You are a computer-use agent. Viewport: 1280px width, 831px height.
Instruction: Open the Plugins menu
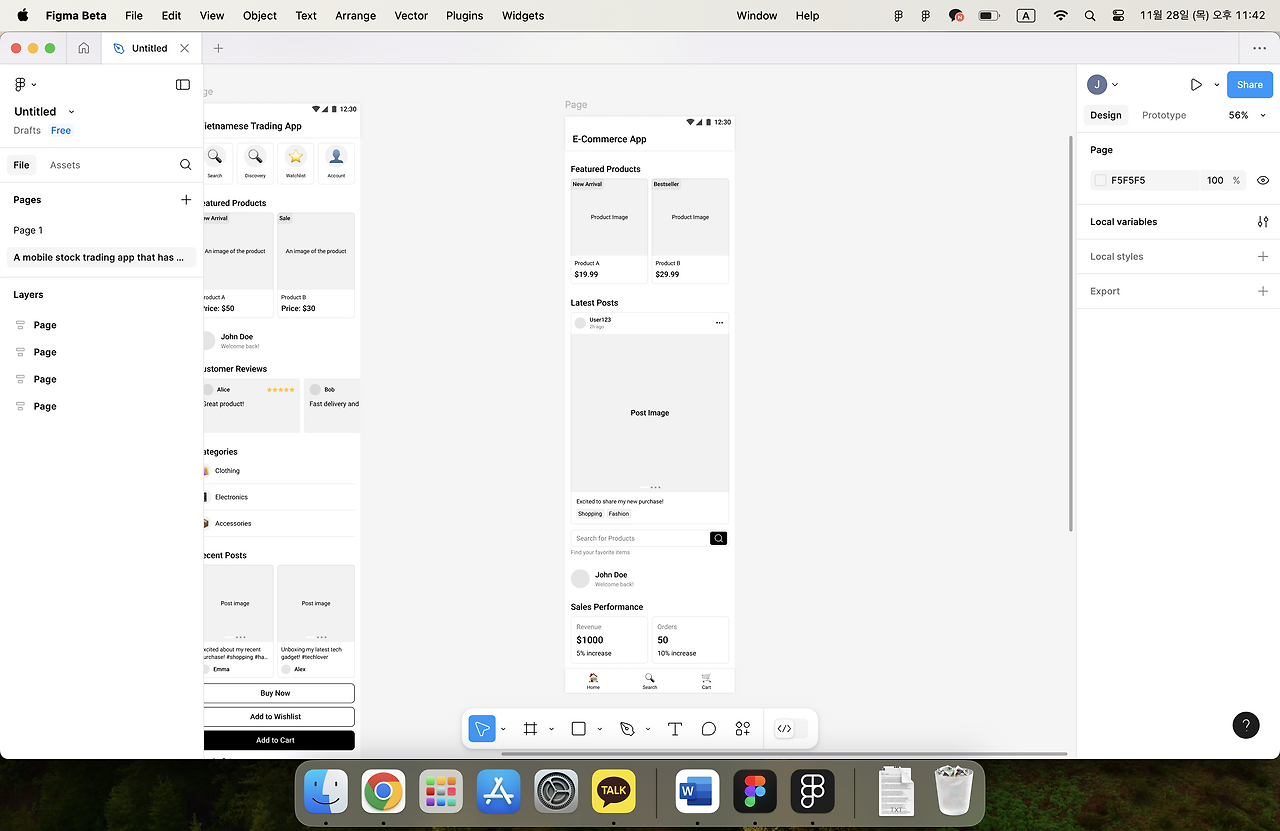tap(464, 16)
